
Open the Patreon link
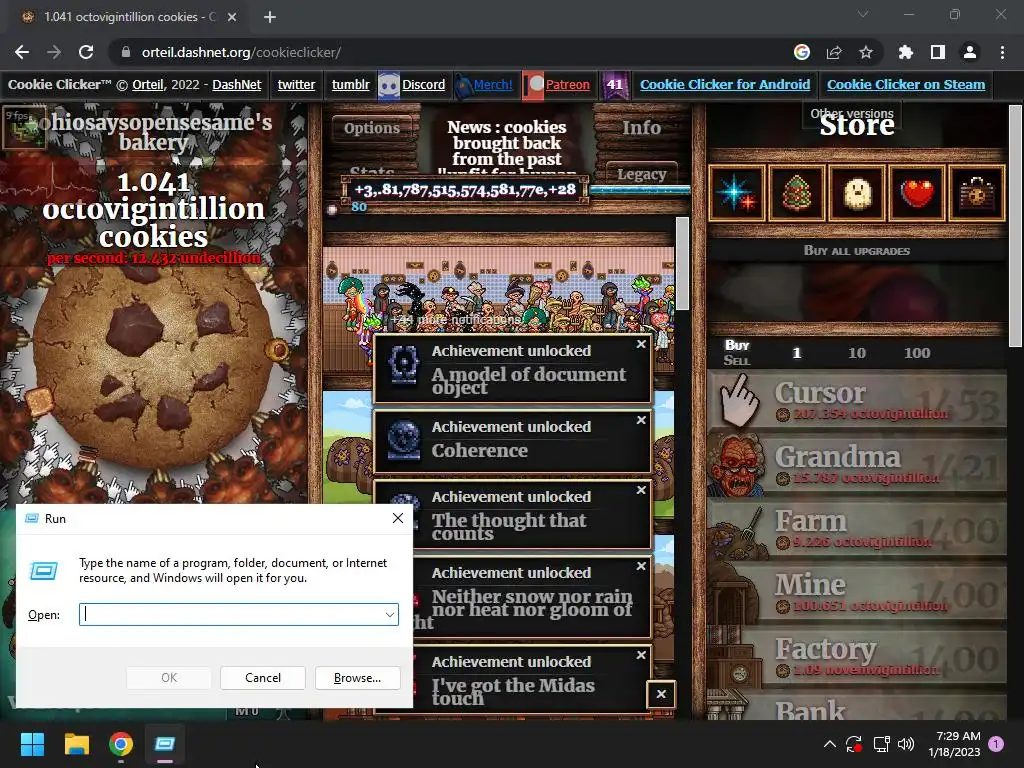pos(568,84)
